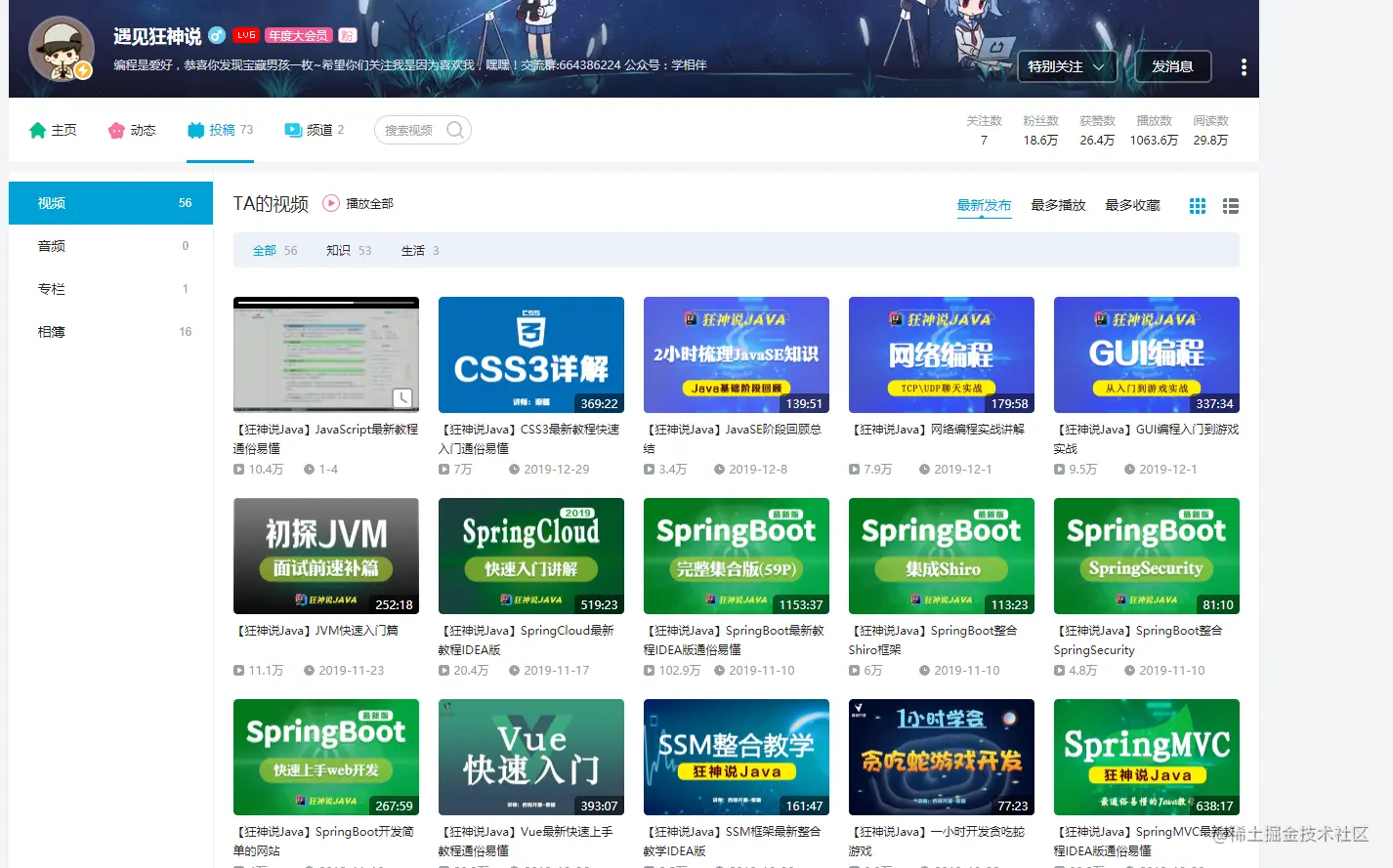Sort by 最多播放

(x=1058, y=205)
